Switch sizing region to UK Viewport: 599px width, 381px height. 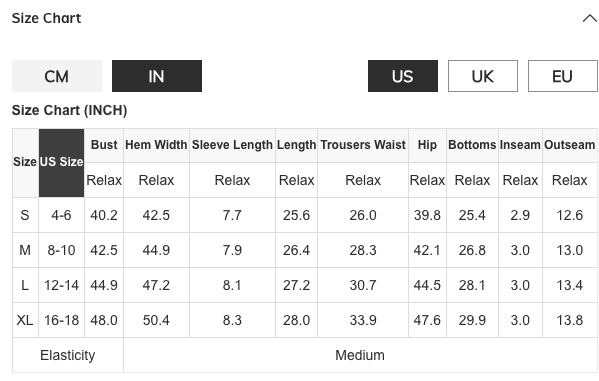point(483,76)
